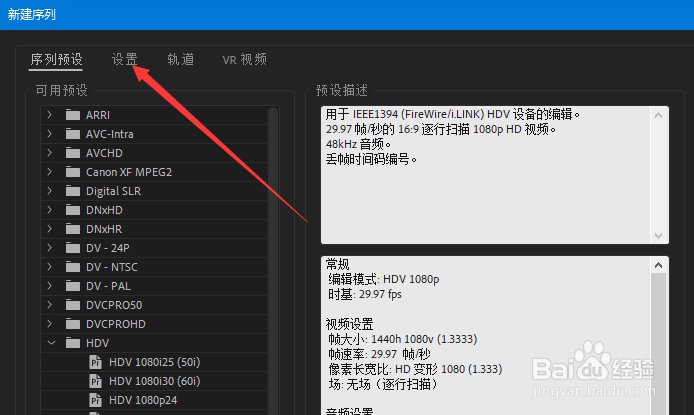The width and height of the screenshot is (694, 415).
Task: Expand the DV - NTSC folder
Action: point(50,267)
